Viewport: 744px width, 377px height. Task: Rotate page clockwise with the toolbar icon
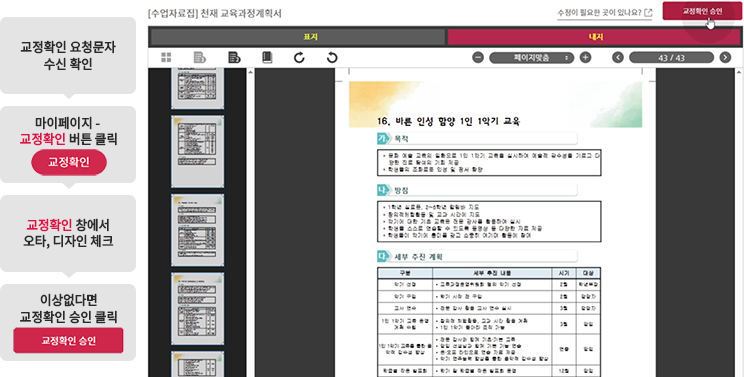pos(299,58)
